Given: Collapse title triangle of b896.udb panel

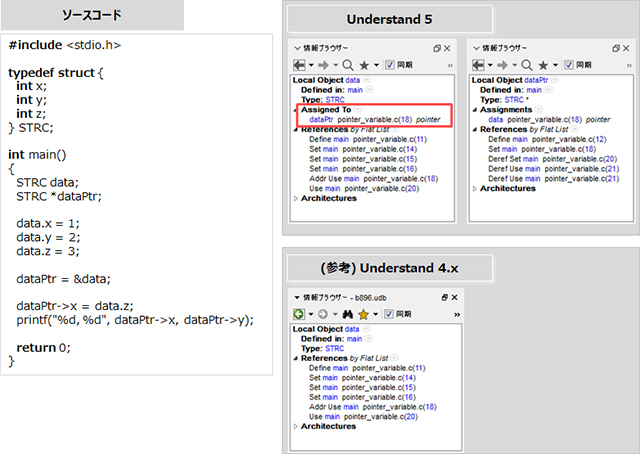Looking at the screenshot, I should click(x=297, y=298).
